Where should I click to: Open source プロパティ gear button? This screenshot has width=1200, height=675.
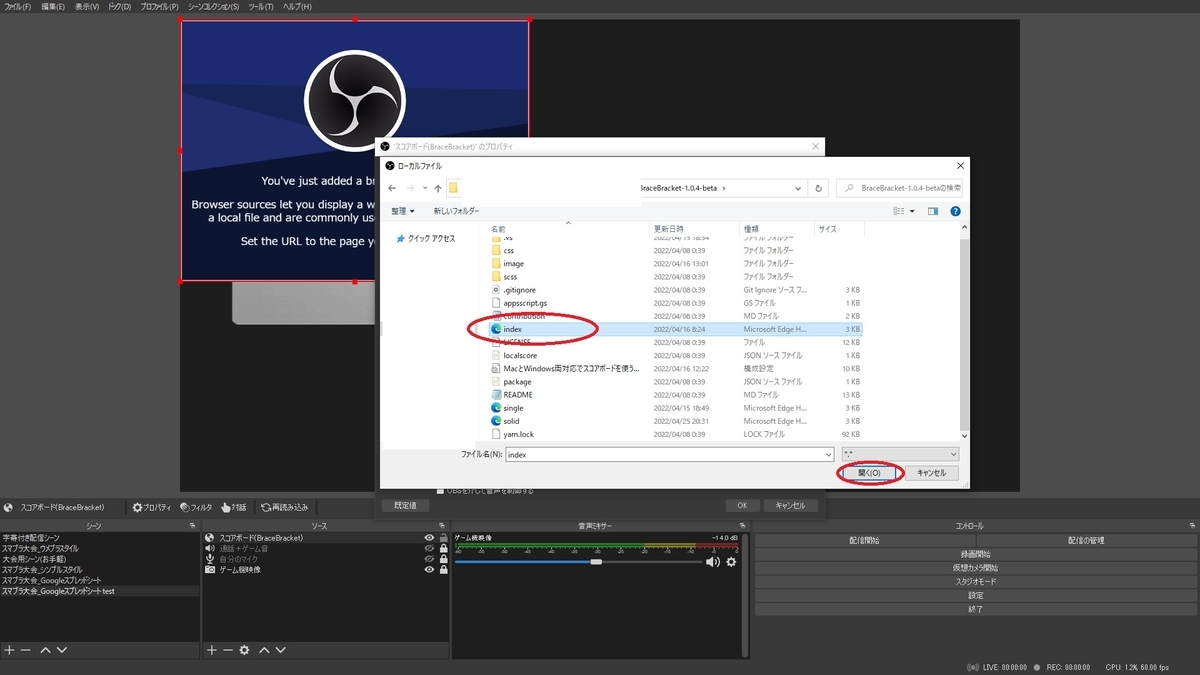click(x=153, y=507)
